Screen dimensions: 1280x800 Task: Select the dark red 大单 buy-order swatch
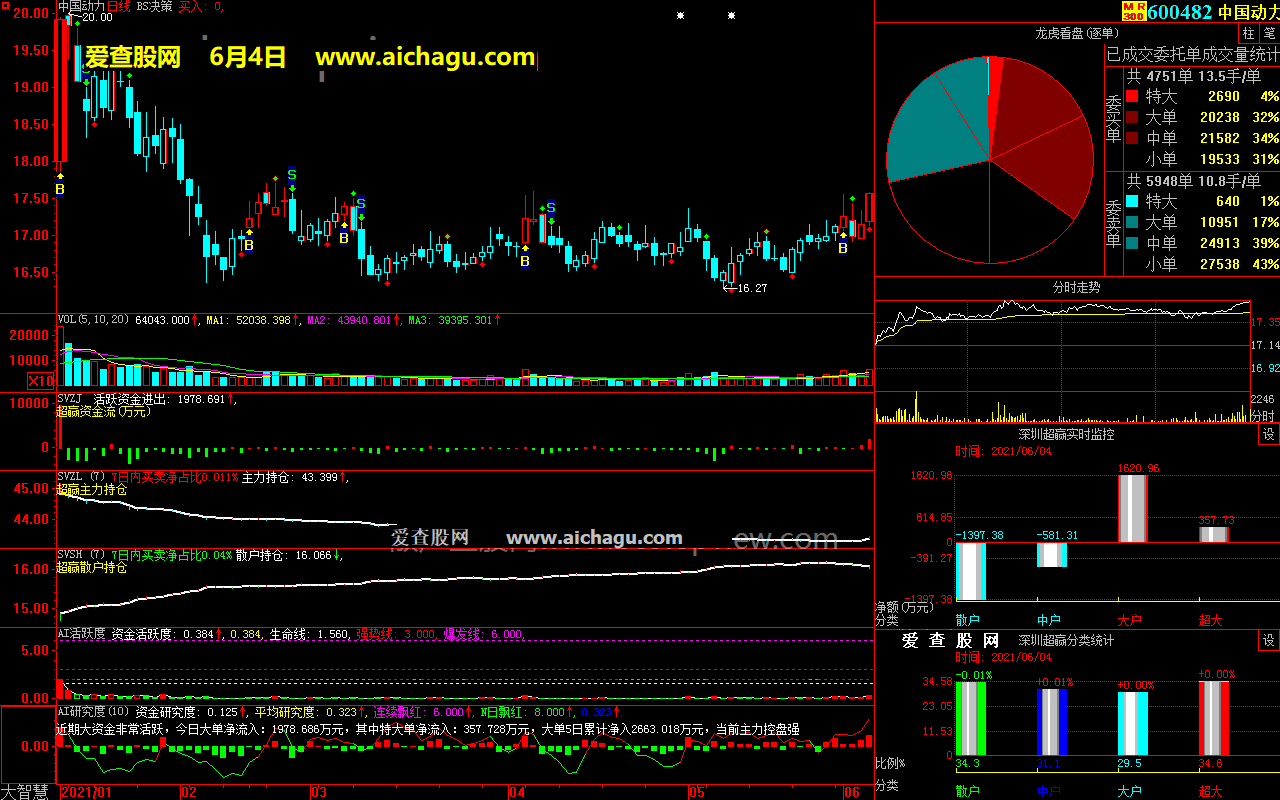click(x=1132, y=117)
